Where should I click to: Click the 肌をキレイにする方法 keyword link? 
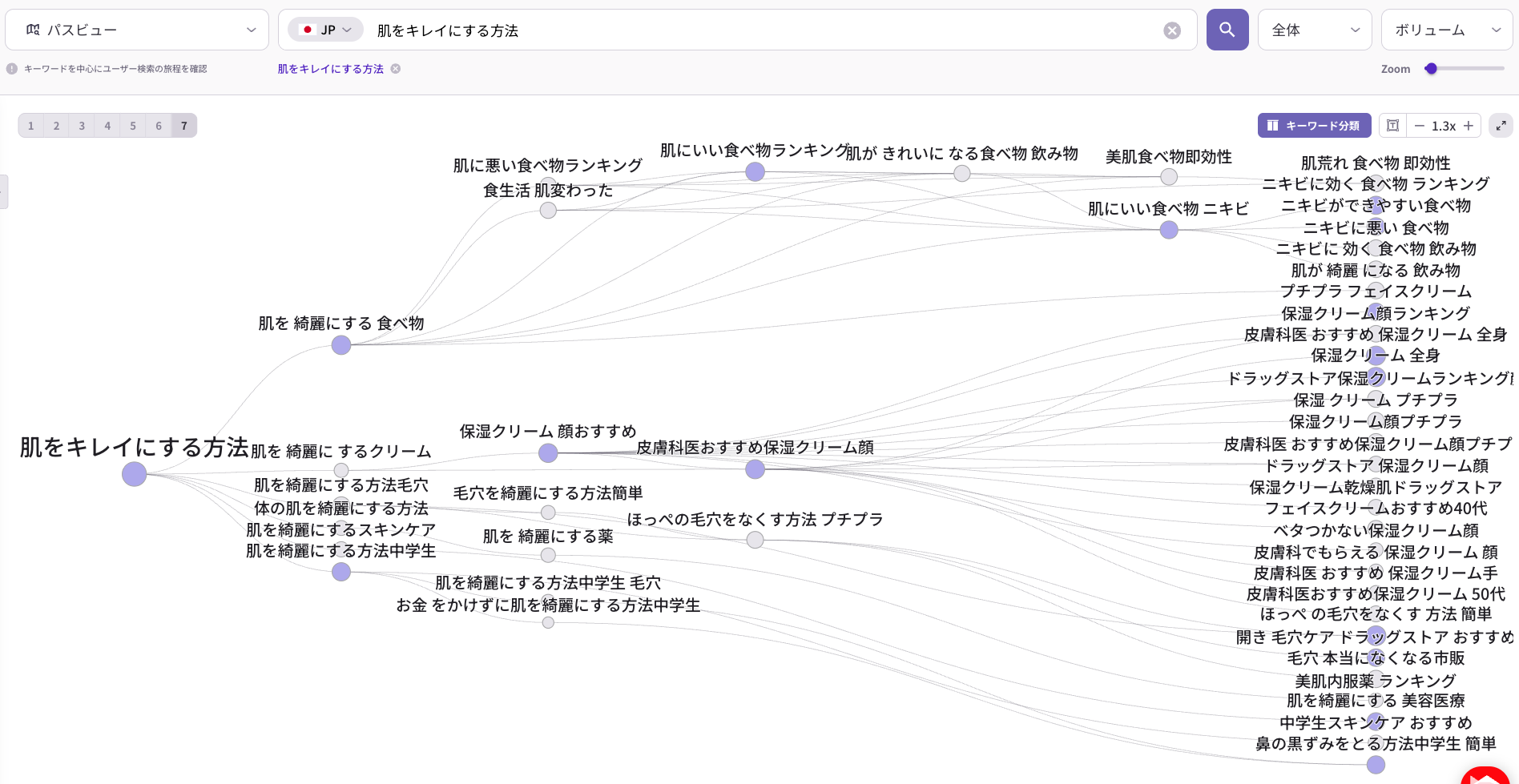point(331,69)
